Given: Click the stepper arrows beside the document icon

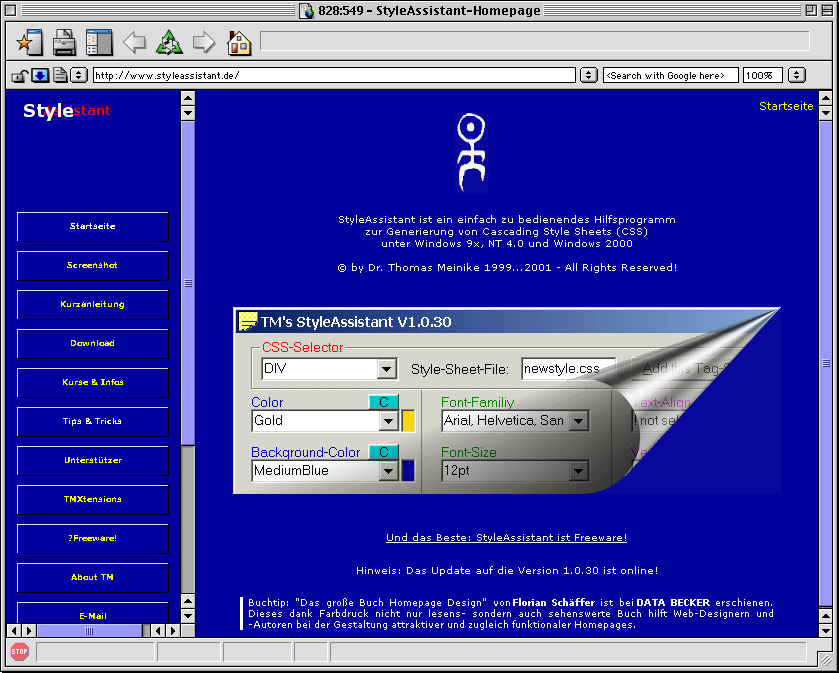Looking at the screenshot, I should (x=79, y=75).
